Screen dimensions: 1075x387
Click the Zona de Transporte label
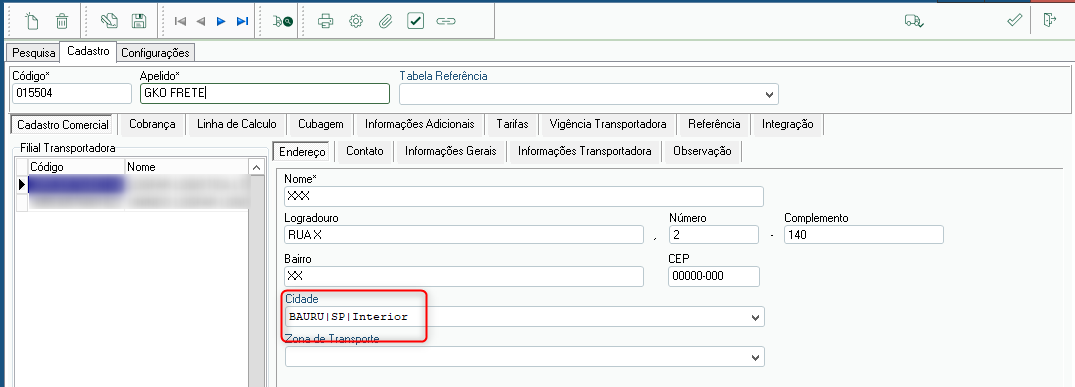pyautogui.click(x=332, y=339)
